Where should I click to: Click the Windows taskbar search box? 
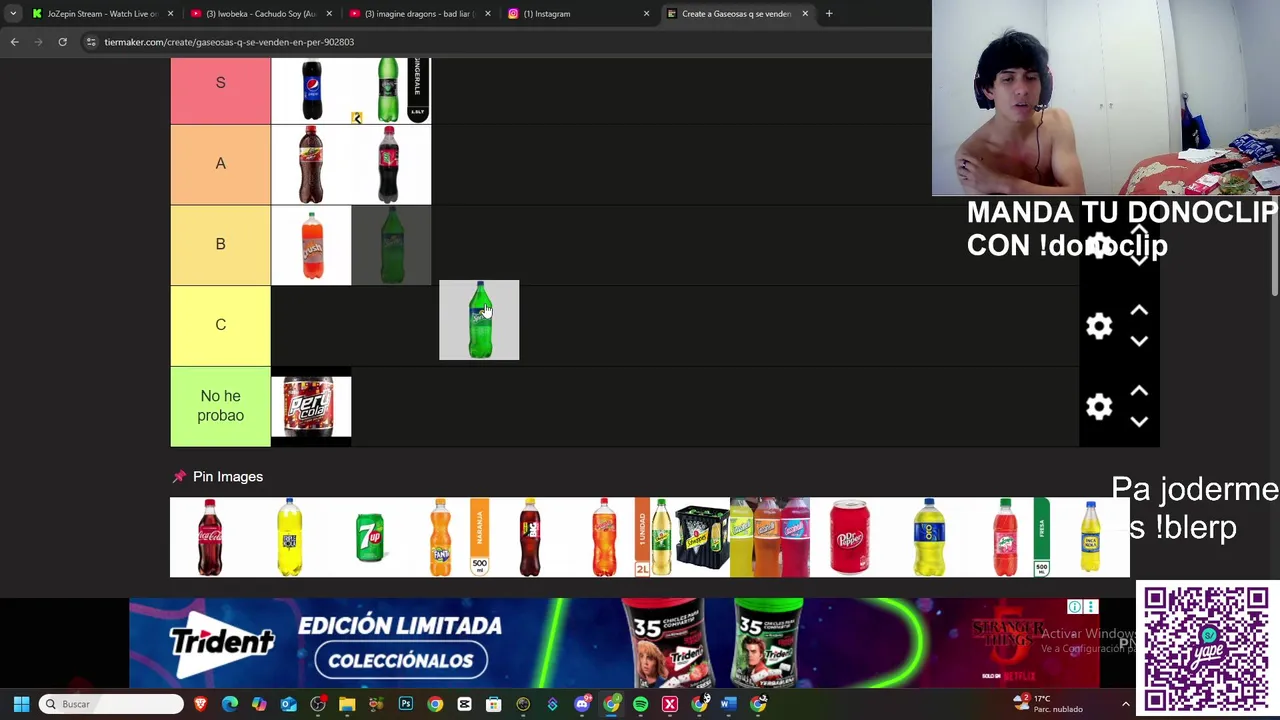113,704
